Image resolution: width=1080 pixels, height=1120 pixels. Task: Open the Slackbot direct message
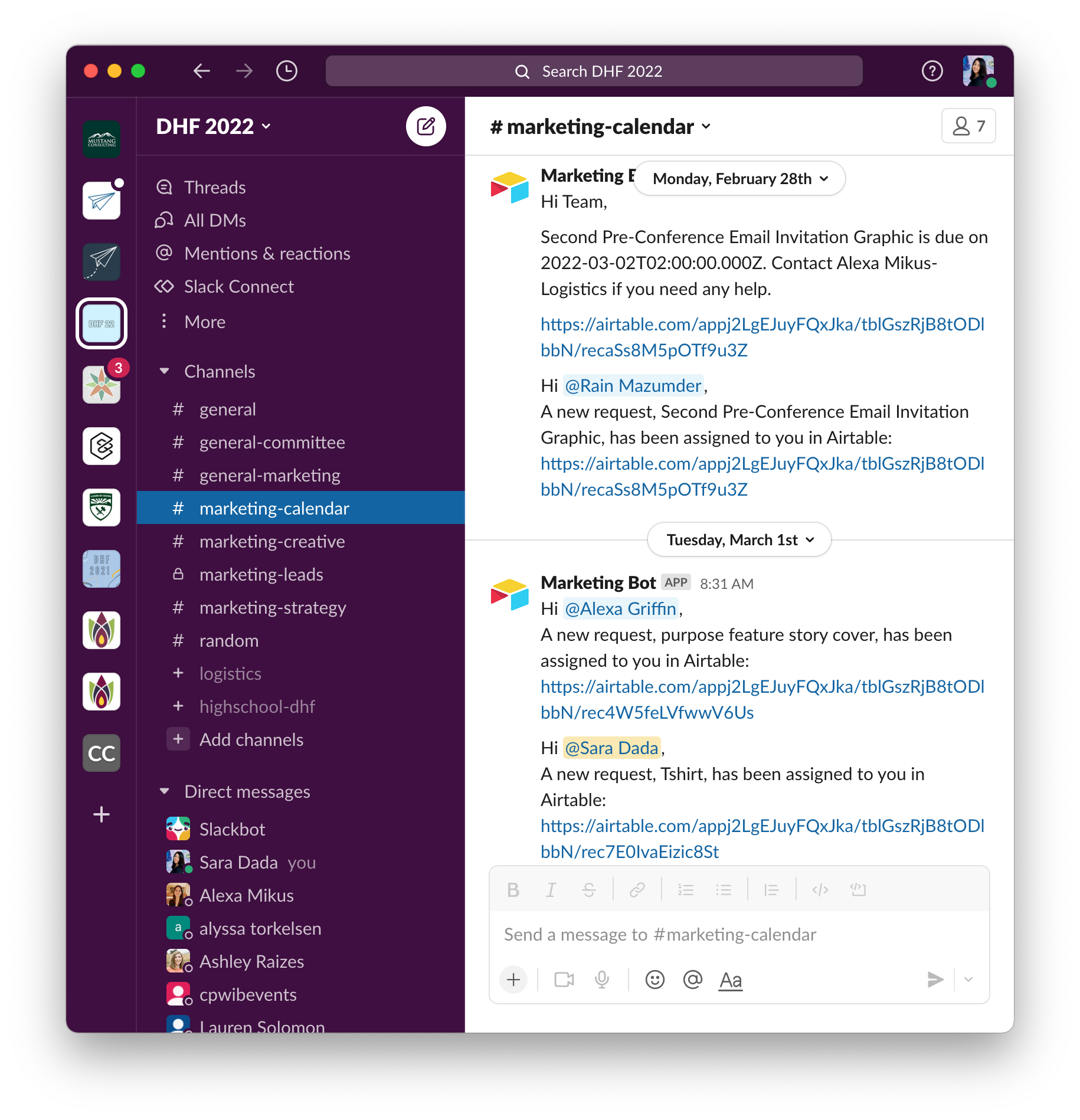pyautogui.click(x=300, y=829)
